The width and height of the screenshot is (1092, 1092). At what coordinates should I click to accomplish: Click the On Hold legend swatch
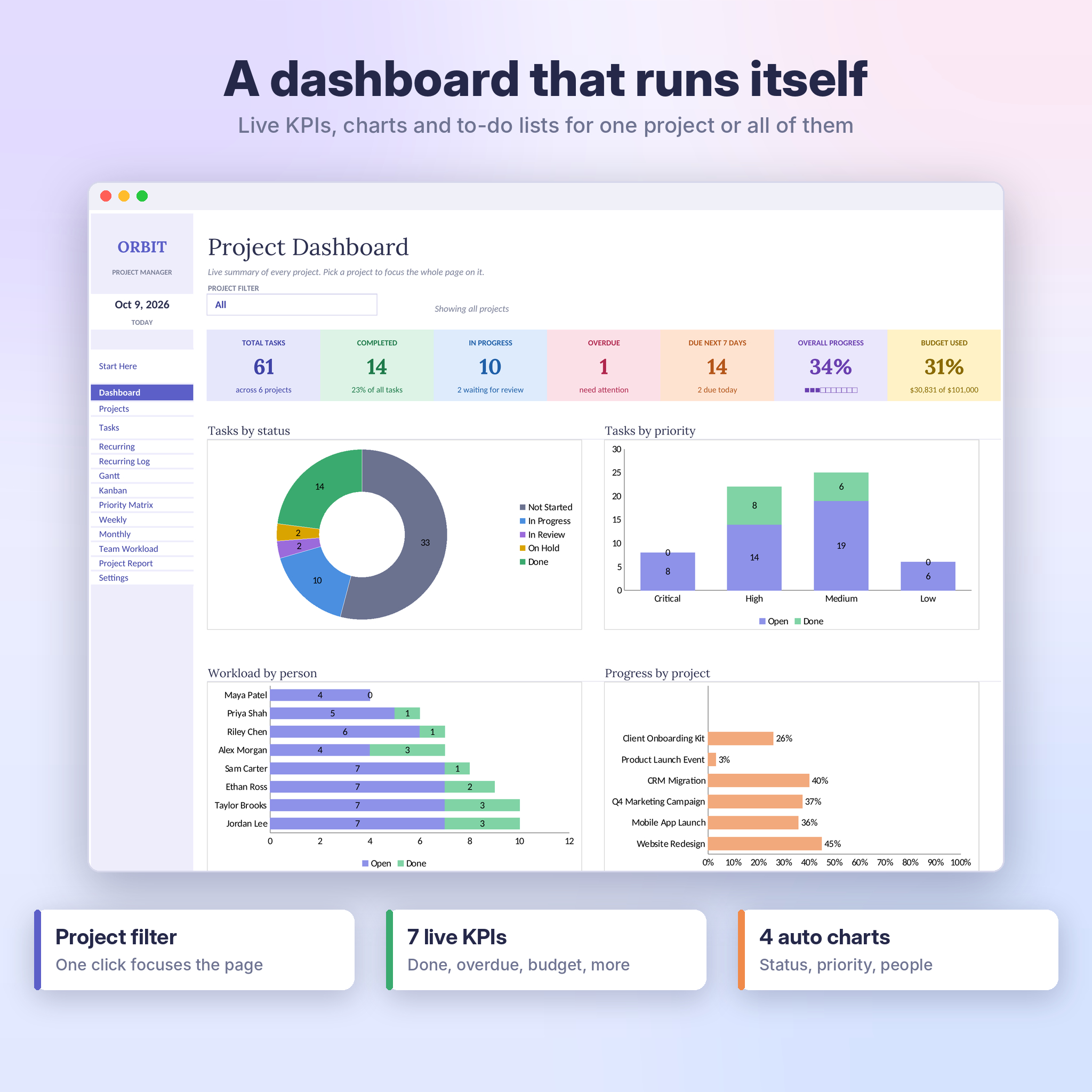tap(523, 548)
